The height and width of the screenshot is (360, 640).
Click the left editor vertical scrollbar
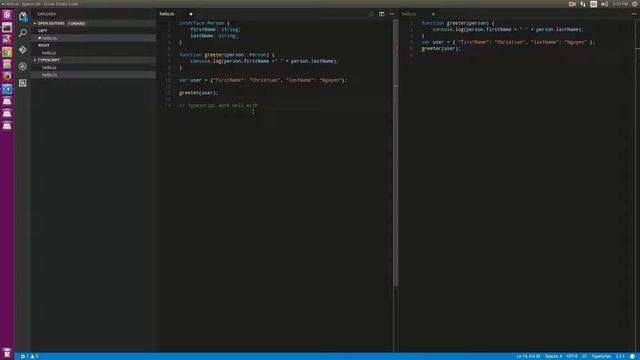click(396, 153)
